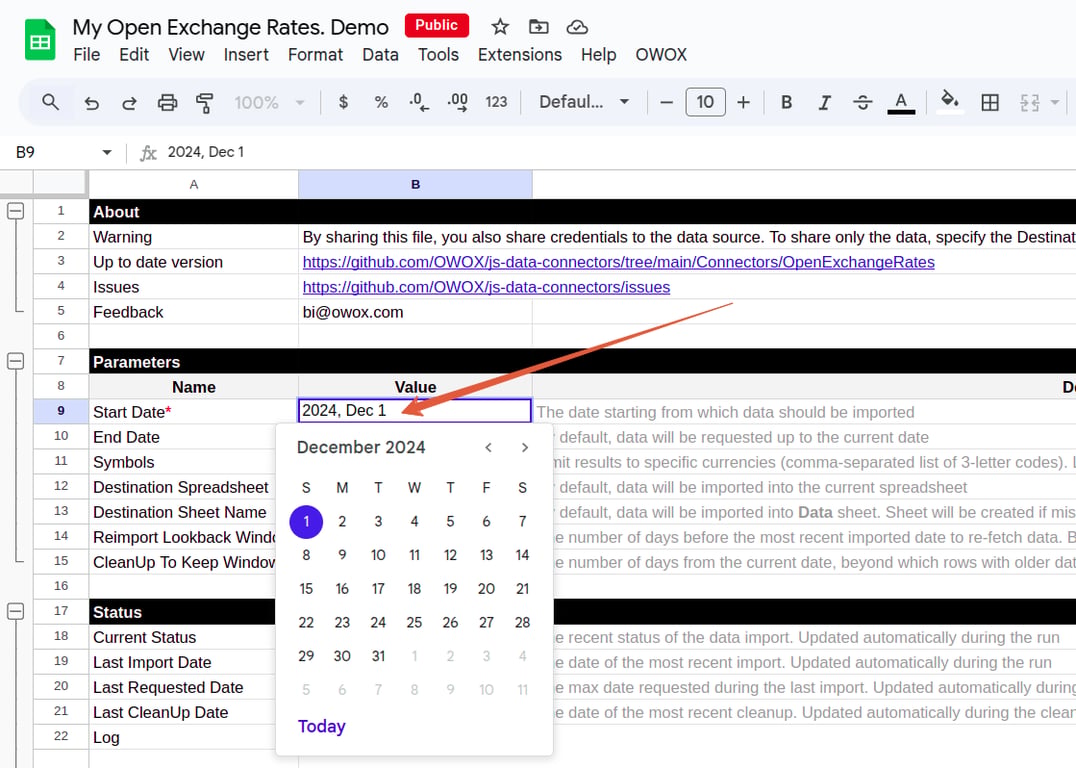1076x768 pixels.
Task: Open the fill color picker
Action: [950, 102]
